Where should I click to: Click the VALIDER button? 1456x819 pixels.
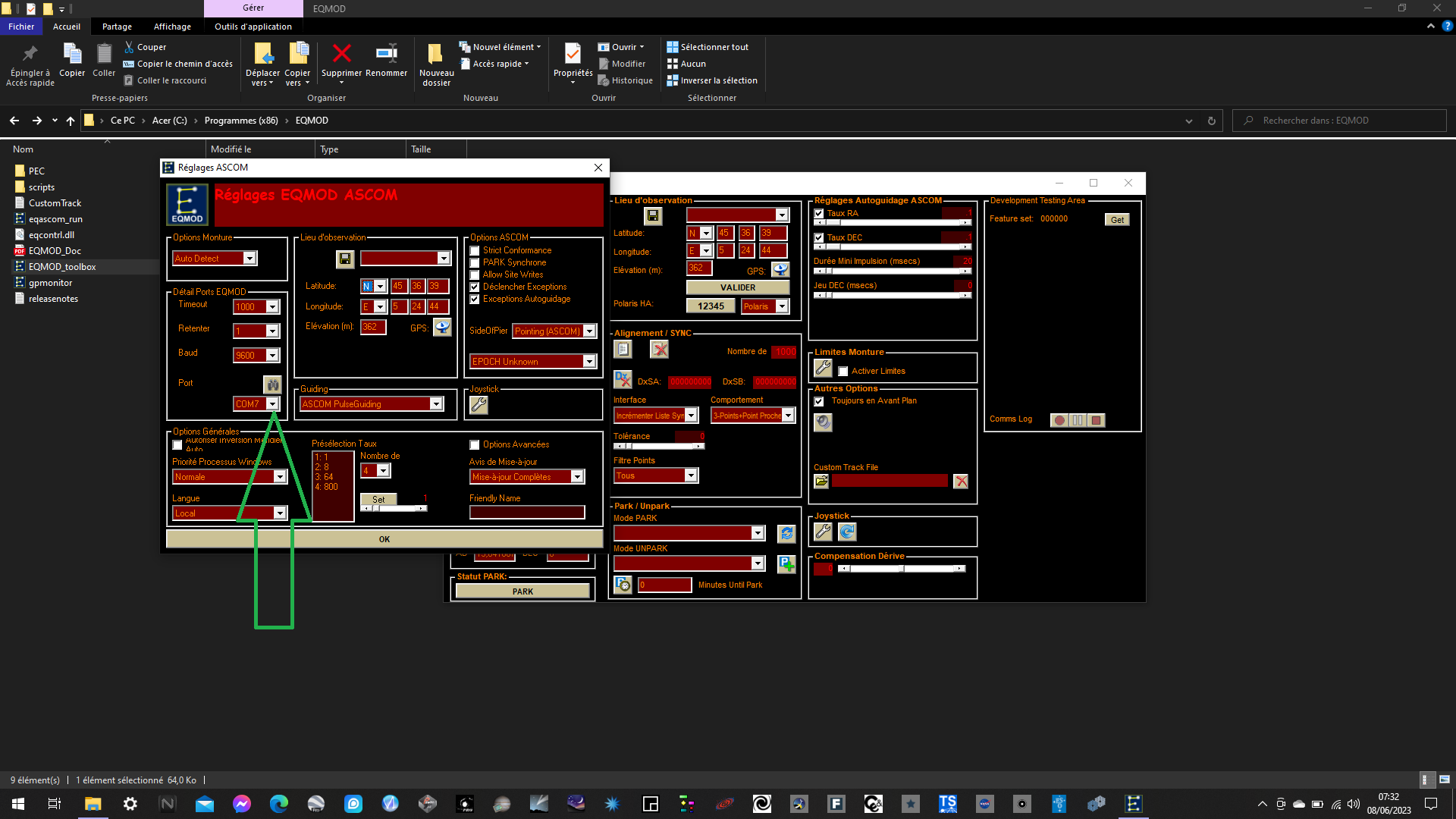pos(738,288)
